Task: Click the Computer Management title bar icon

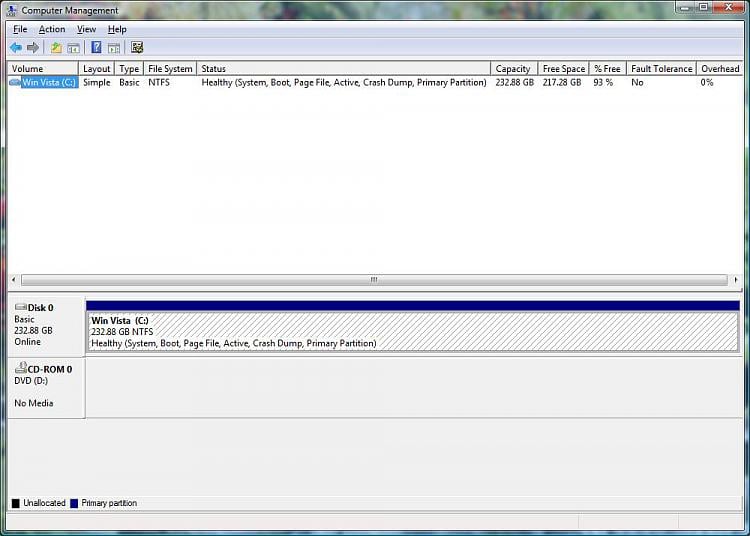Action: click(x=11, y=10)
